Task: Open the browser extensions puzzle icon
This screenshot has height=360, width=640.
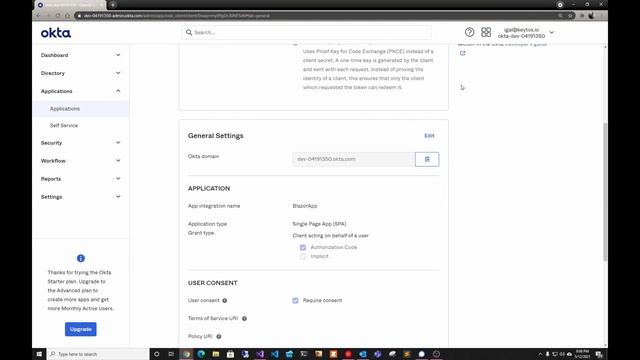Action: (x=582, y=16)
